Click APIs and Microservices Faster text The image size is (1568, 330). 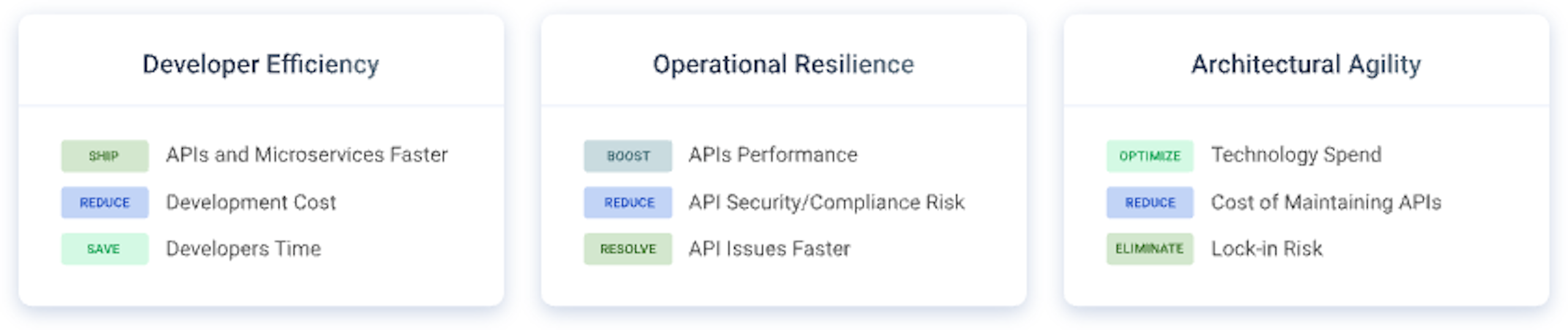307,155
